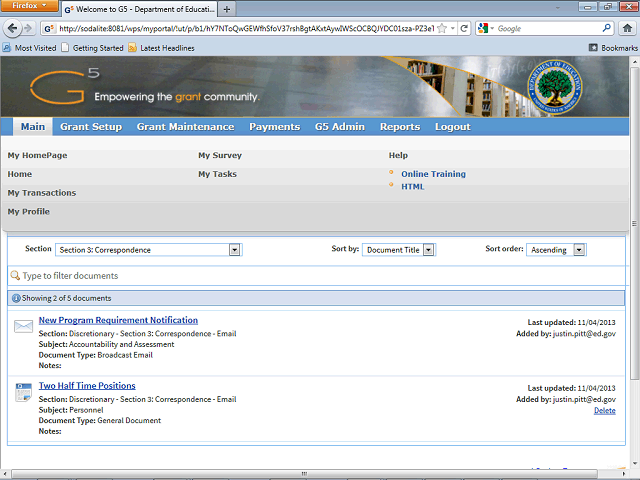The image size is (640, 480).
Task: Click the bookmark star icon in address bar
Action: click(x=442, y=28)
